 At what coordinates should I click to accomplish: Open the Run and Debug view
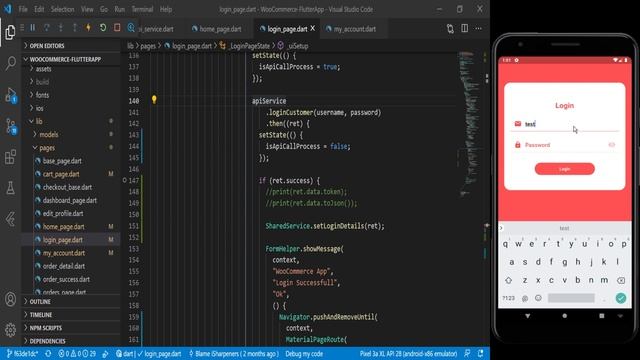[11, 95]
